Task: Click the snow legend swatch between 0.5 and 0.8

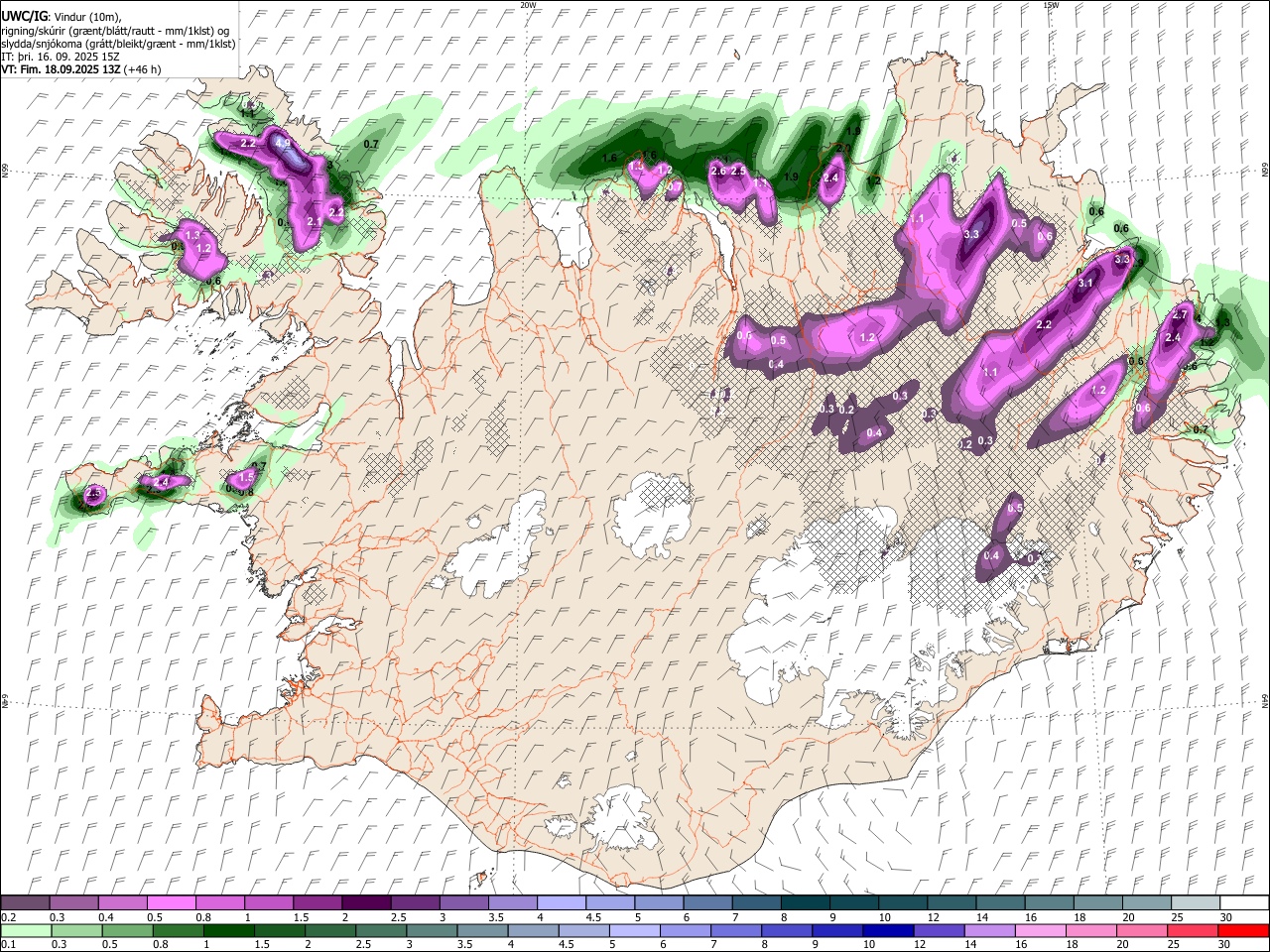Action: pos(172,903)
